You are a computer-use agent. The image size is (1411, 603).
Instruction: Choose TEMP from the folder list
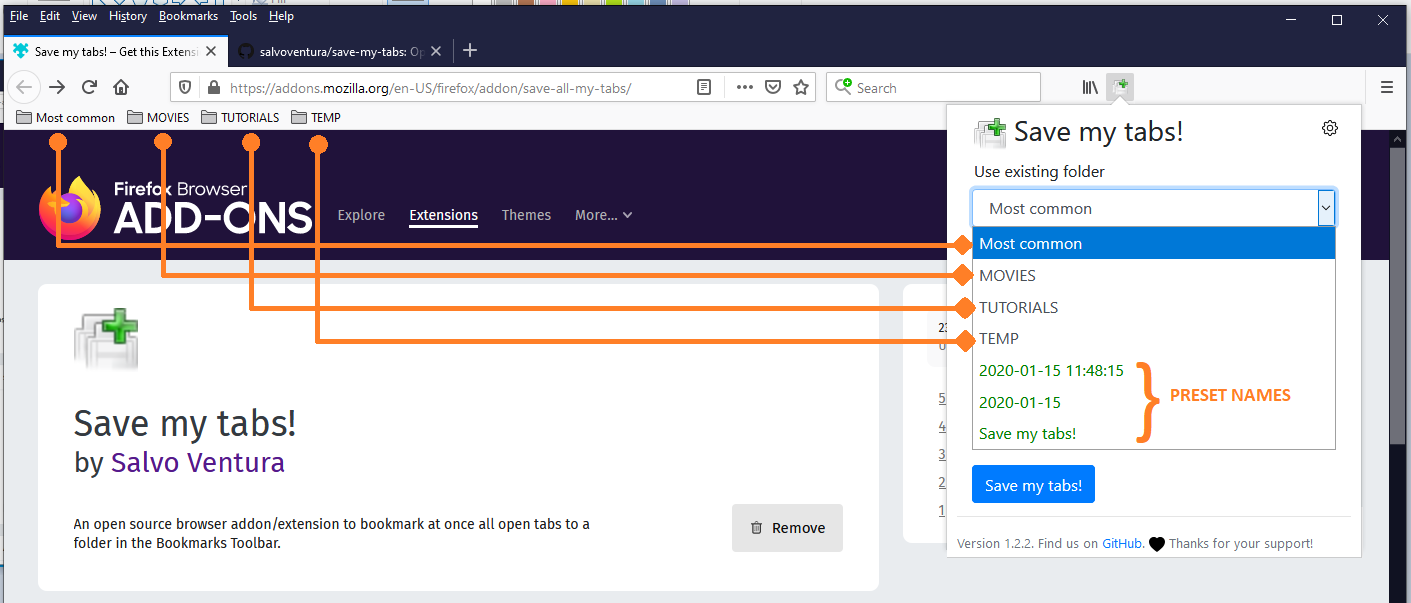(1154, 339)
